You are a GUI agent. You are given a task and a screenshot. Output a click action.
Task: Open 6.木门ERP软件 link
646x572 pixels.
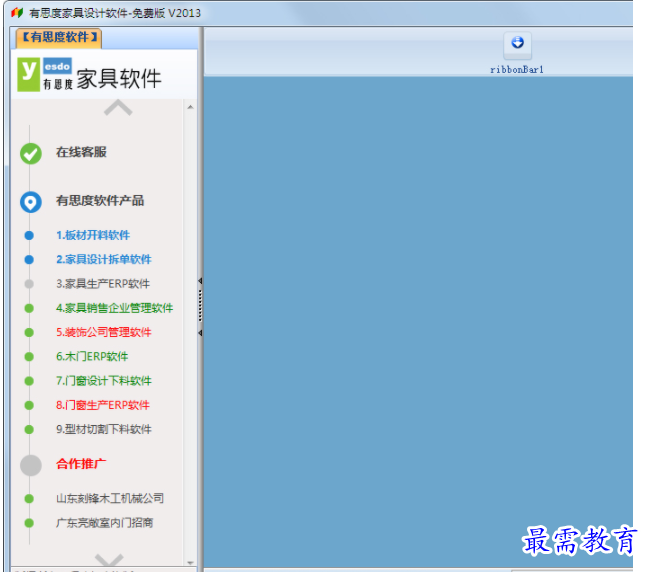coord(92,357)
